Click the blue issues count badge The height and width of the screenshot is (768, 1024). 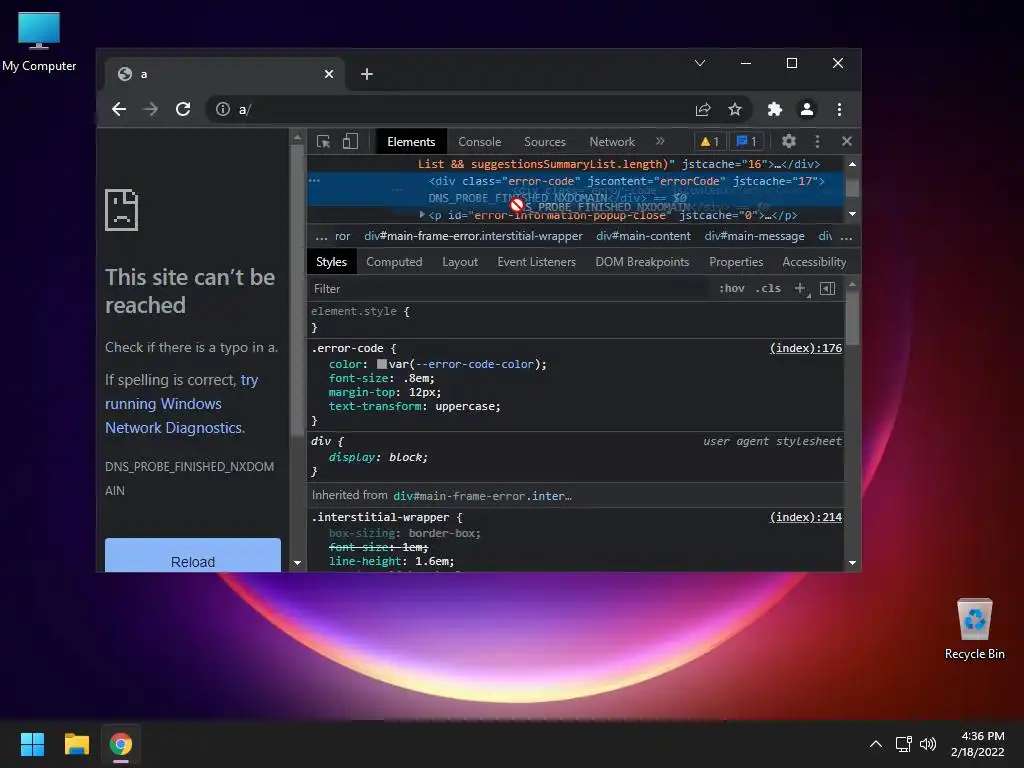pyautogui.click(x=746, y=141)
